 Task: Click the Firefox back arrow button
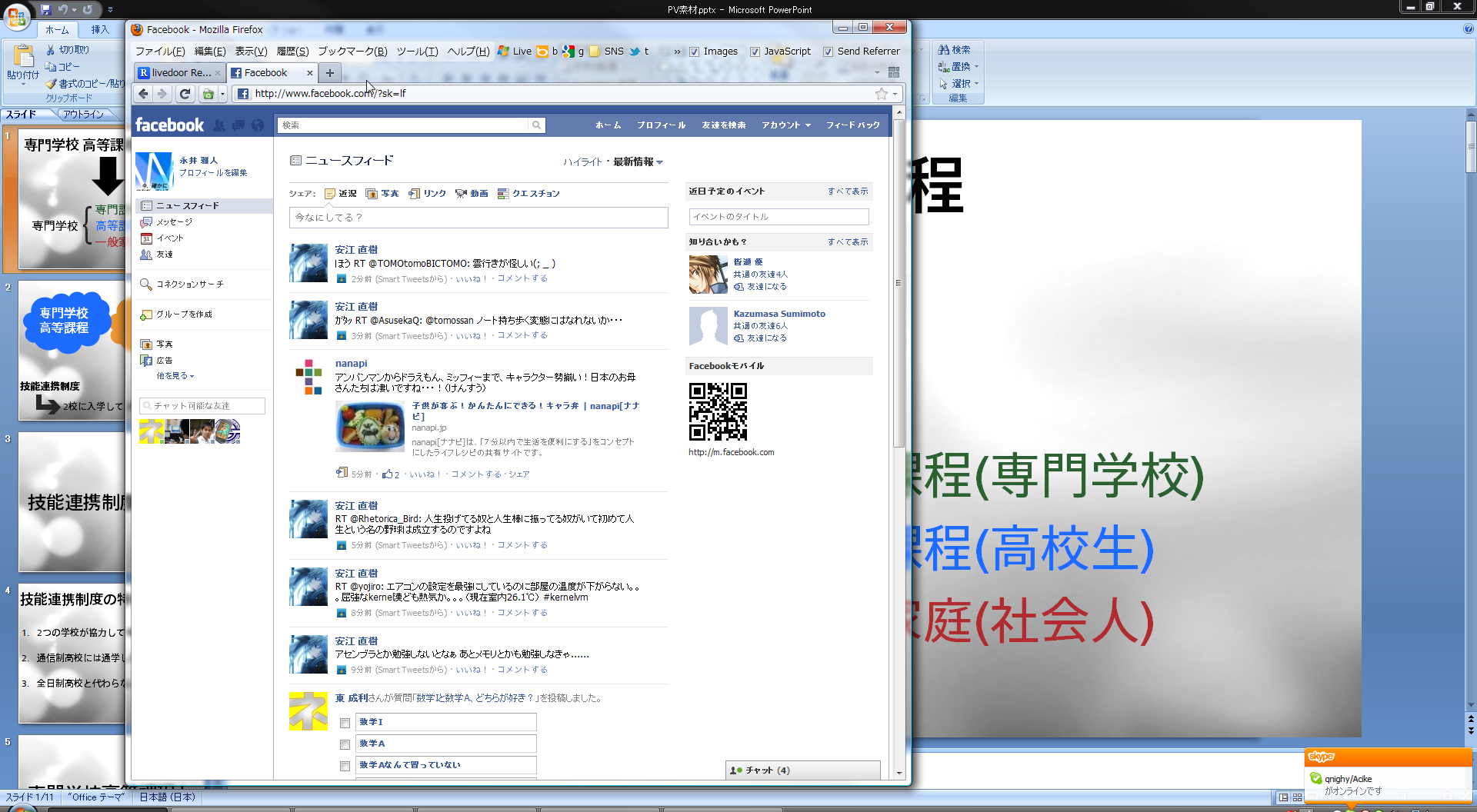pos(143,94)
